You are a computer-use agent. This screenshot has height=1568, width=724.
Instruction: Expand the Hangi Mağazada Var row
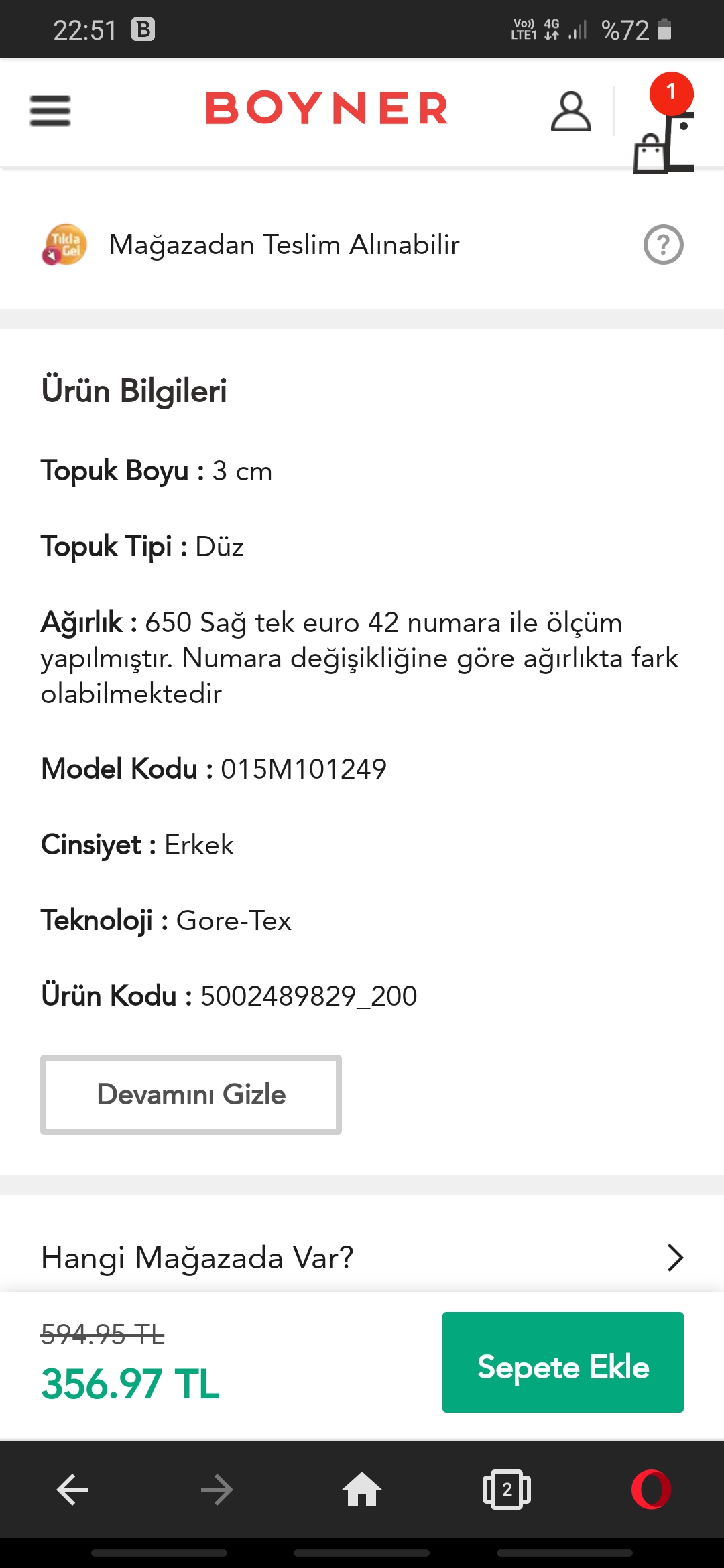point(362,1258)
